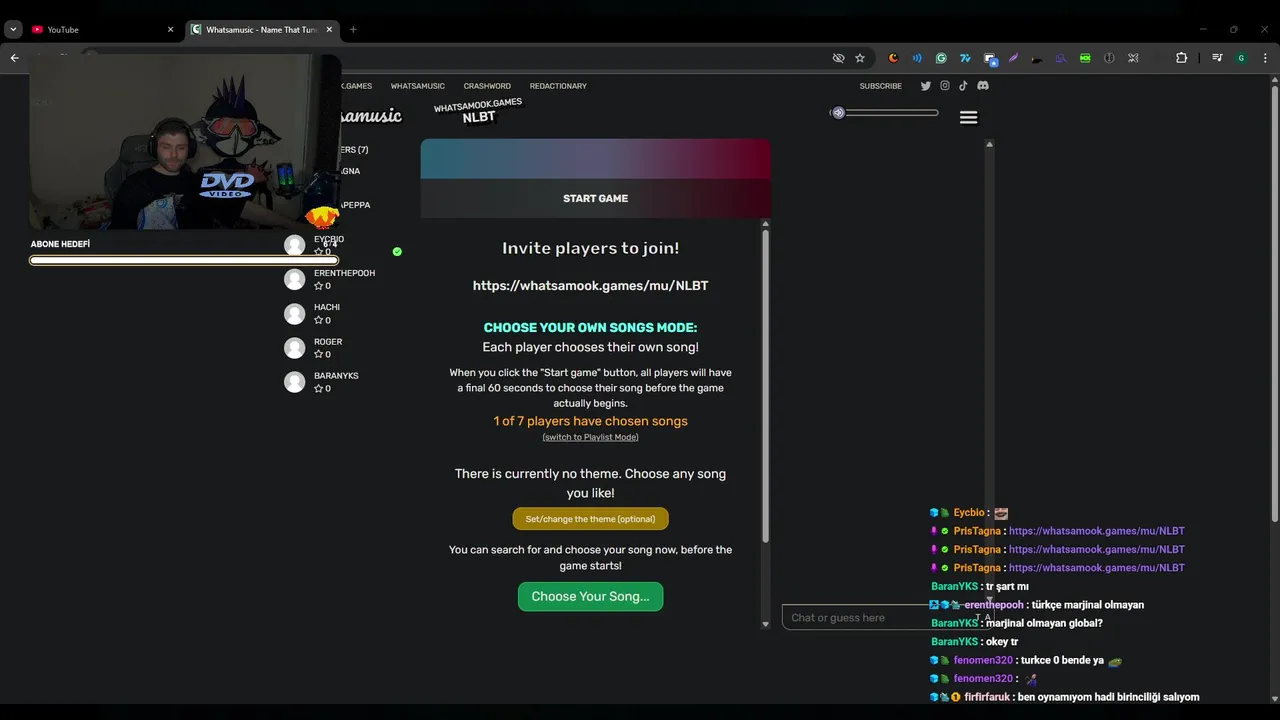The height and width of the screenshot is (720, 1280).
Task: Open the Grammarly extension icon
Action: click(941, 58)
